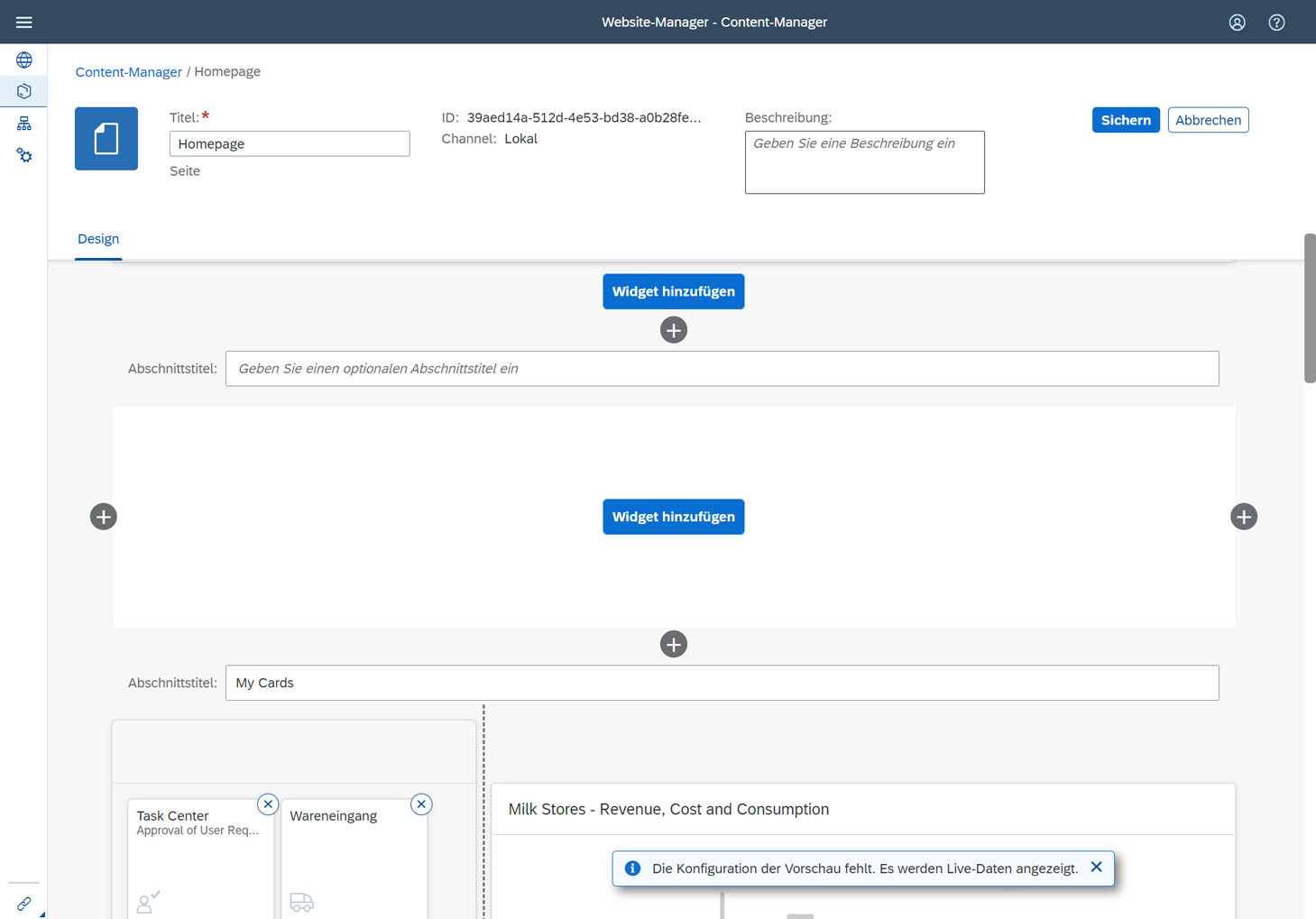Remove the Wareneingang card

[x=421, y=804]
